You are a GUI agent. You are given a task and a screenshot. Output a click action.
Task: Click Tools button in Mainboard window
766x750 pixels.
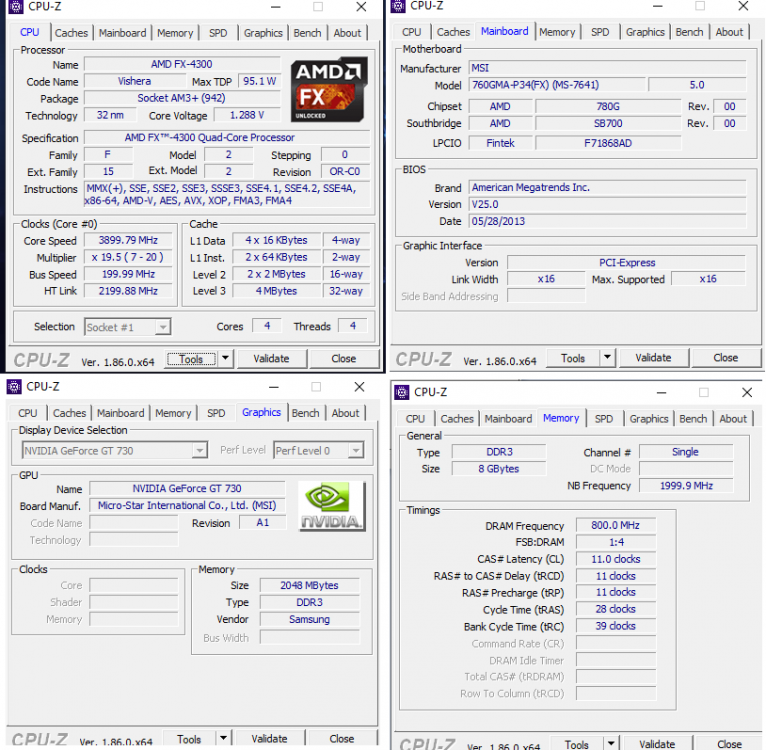coord(573,358)
